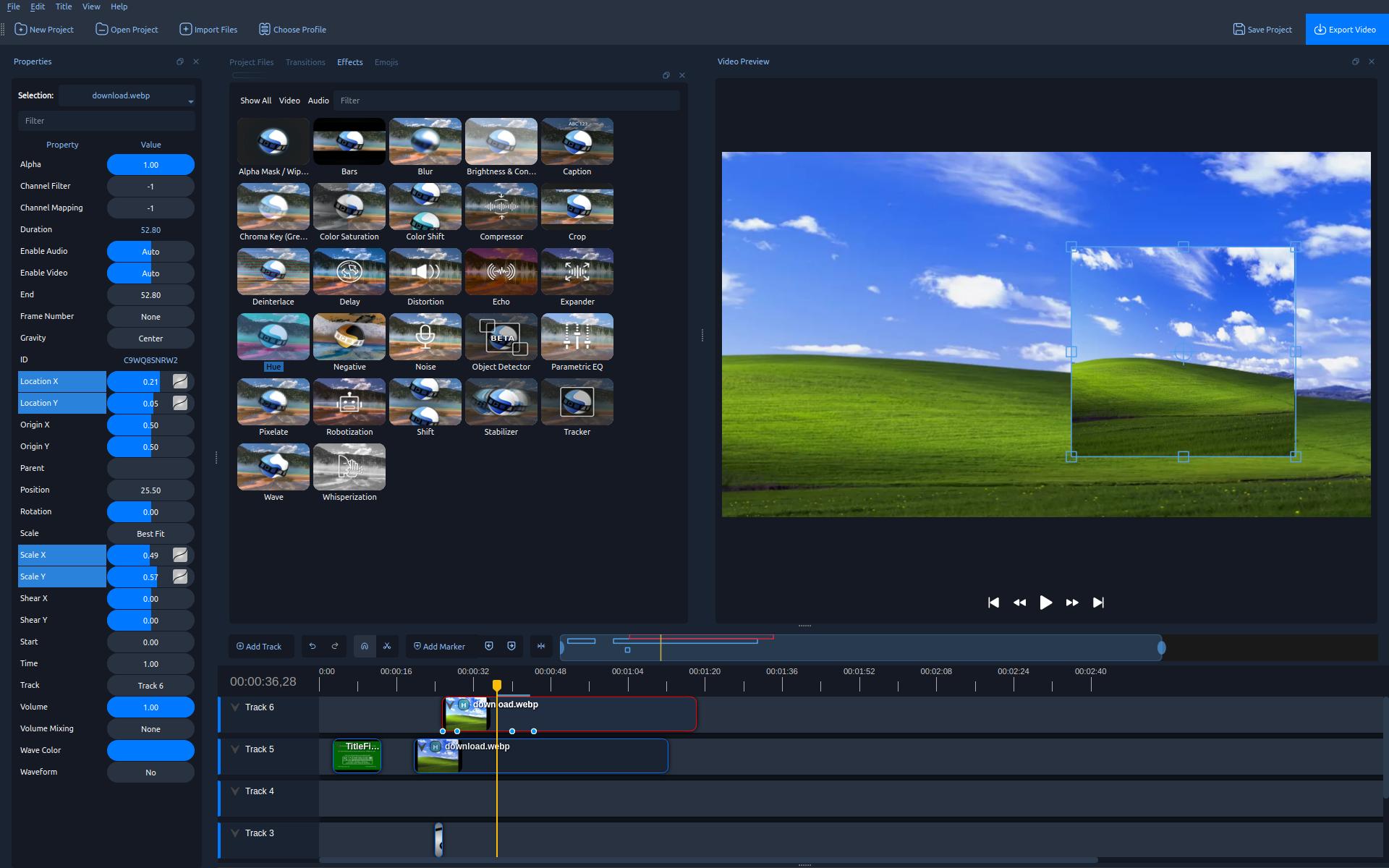The image size is (1389, 868).
Task: Click the redo arrow icon
Action: pyautogui.click(x=335, y=647)
